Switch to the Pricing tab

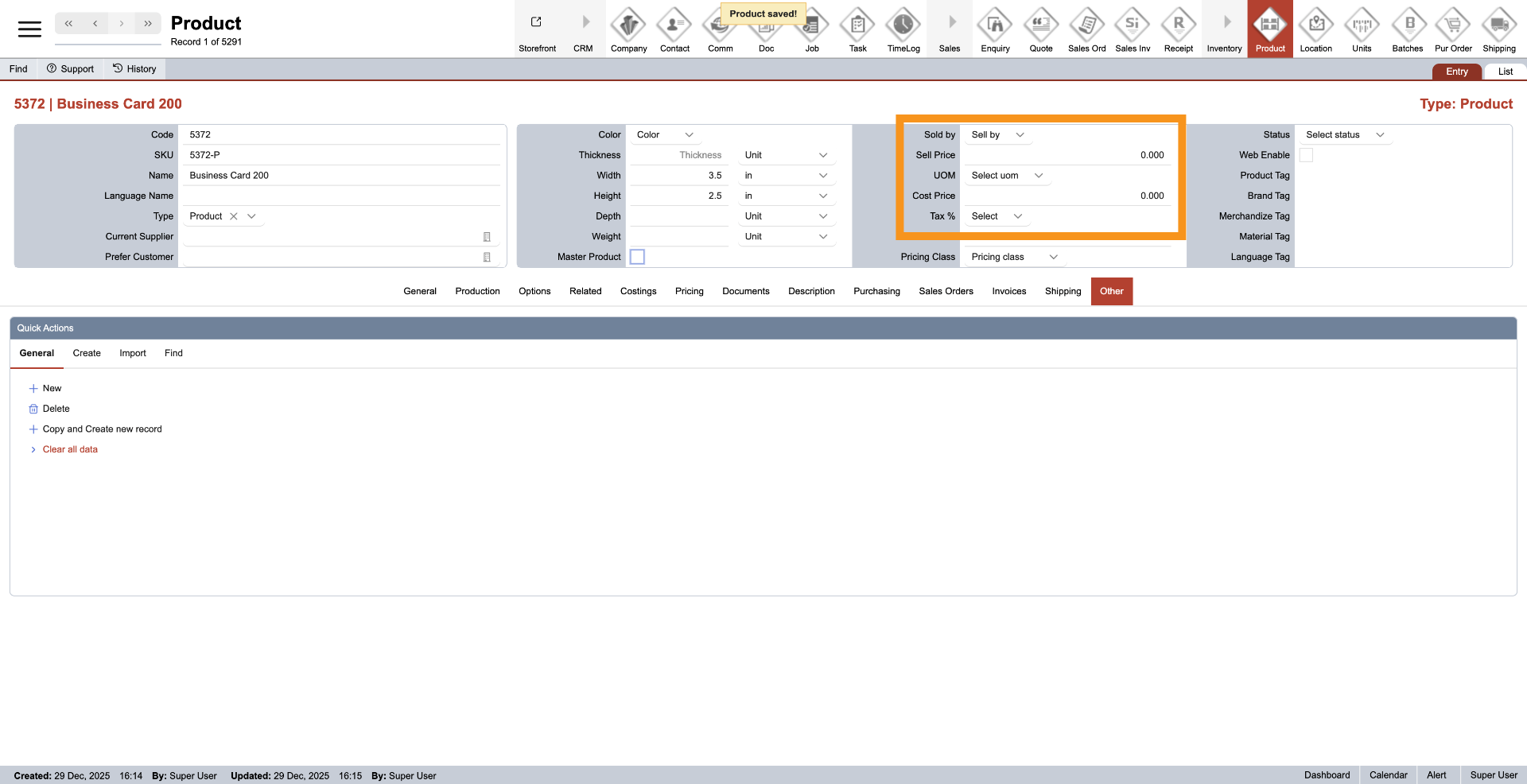tap(689, 291)
